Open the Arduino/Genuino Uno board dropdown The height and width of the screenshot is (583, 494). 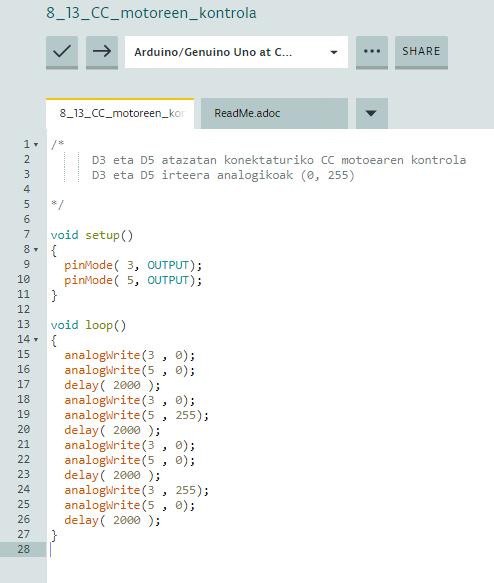[x=236, y=52]
